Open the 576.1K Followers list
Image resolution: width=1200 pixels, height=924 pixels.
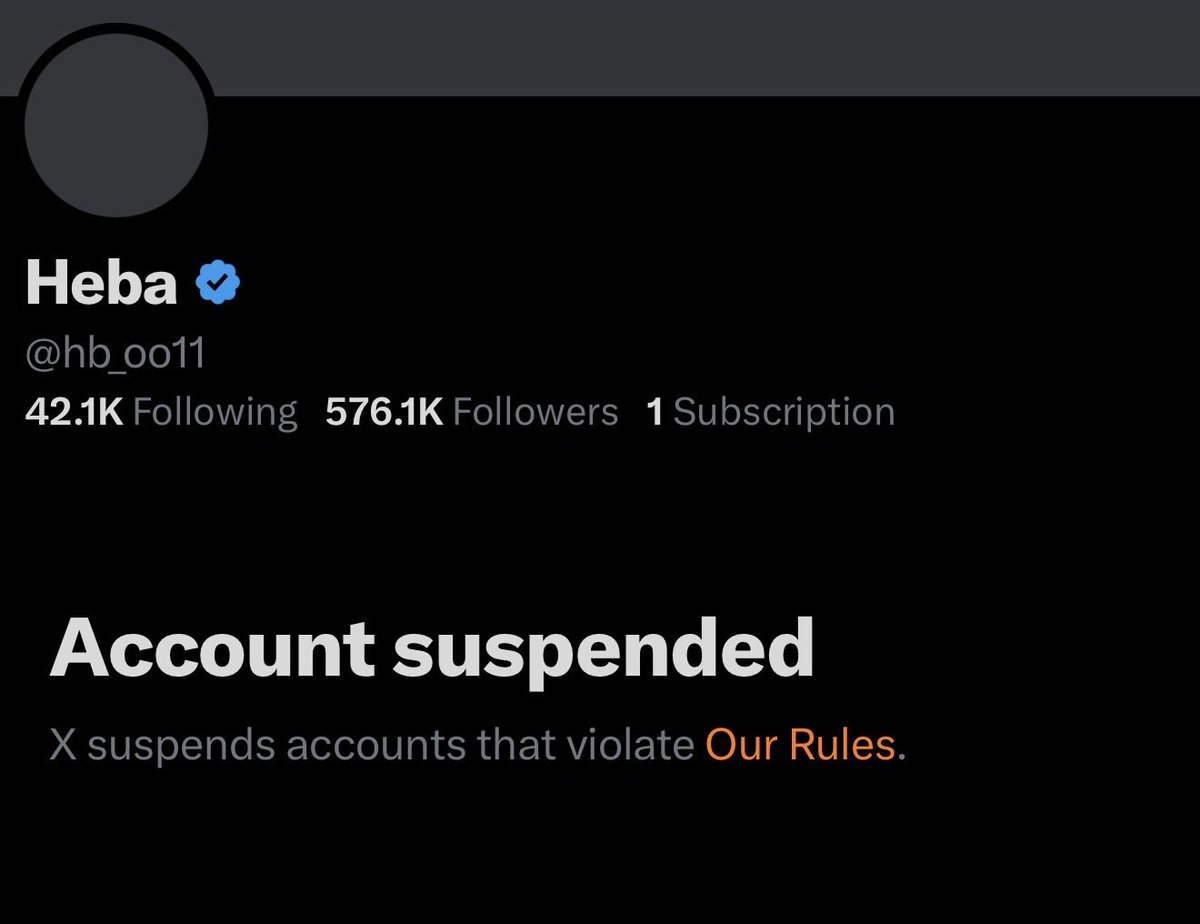tap(472, 412)
